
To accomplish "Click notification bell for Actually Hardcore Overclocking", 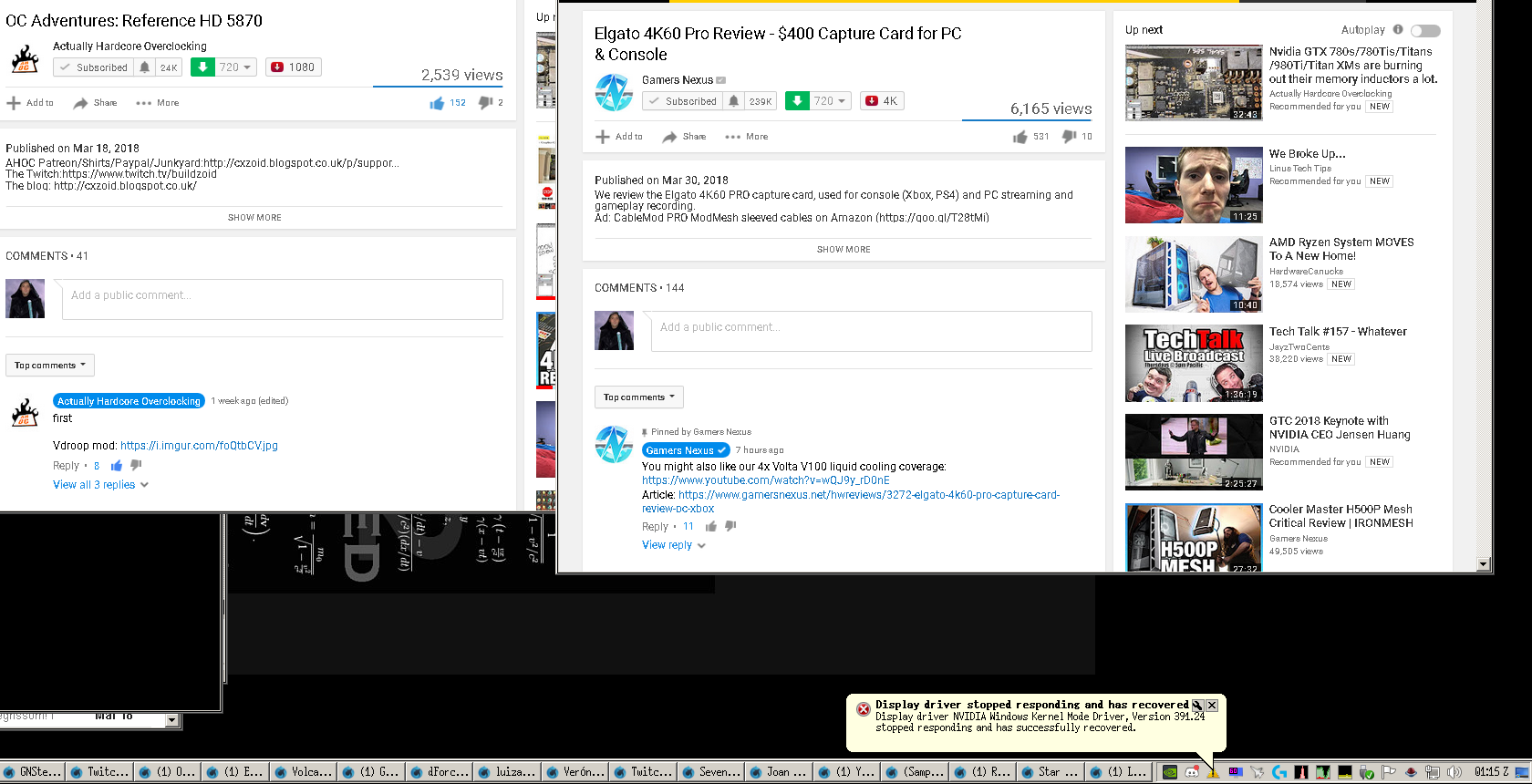I will (145, 67).
